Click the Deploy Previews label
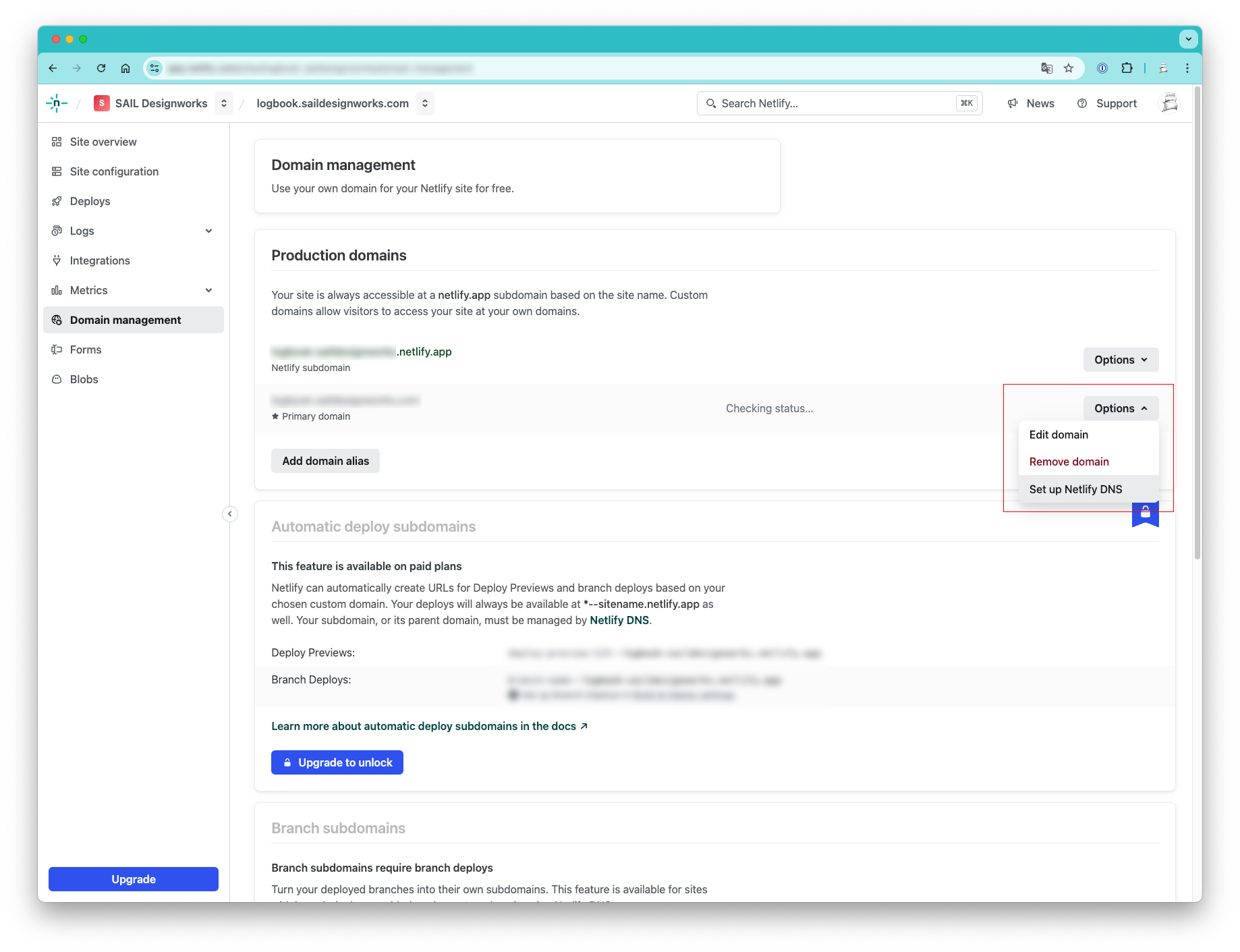Image resolution: width=1240 pixels, height=952 pixels. click(x=313, y=652)
